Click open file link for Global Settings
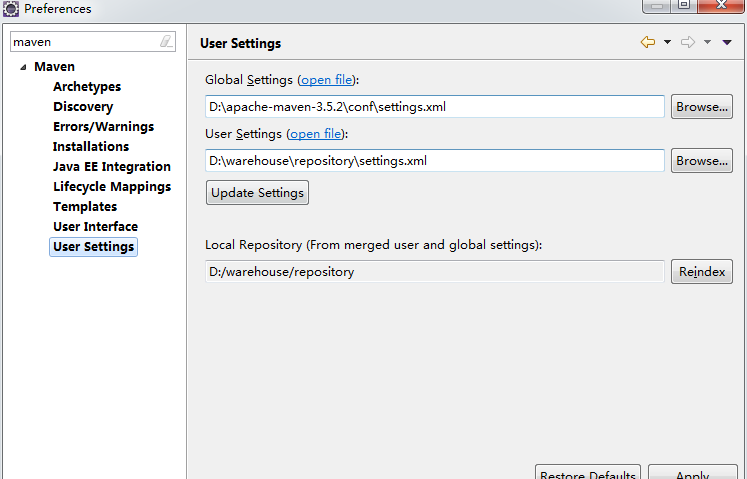The width and height of the screenshot is (747, 479). coord(327,80)
